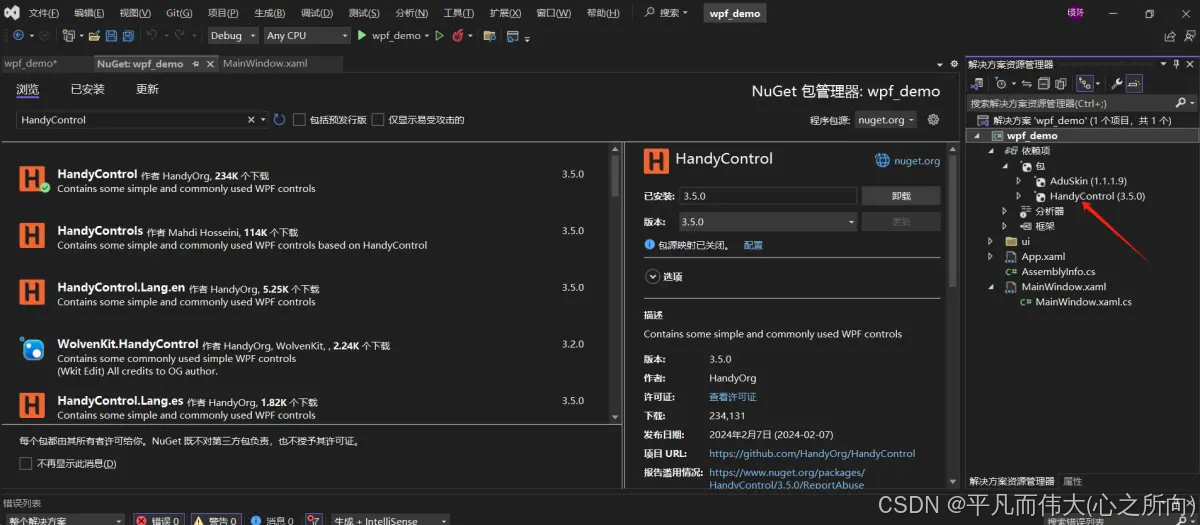Close the NuGet: wpf_demo tab

pos(211,63)
